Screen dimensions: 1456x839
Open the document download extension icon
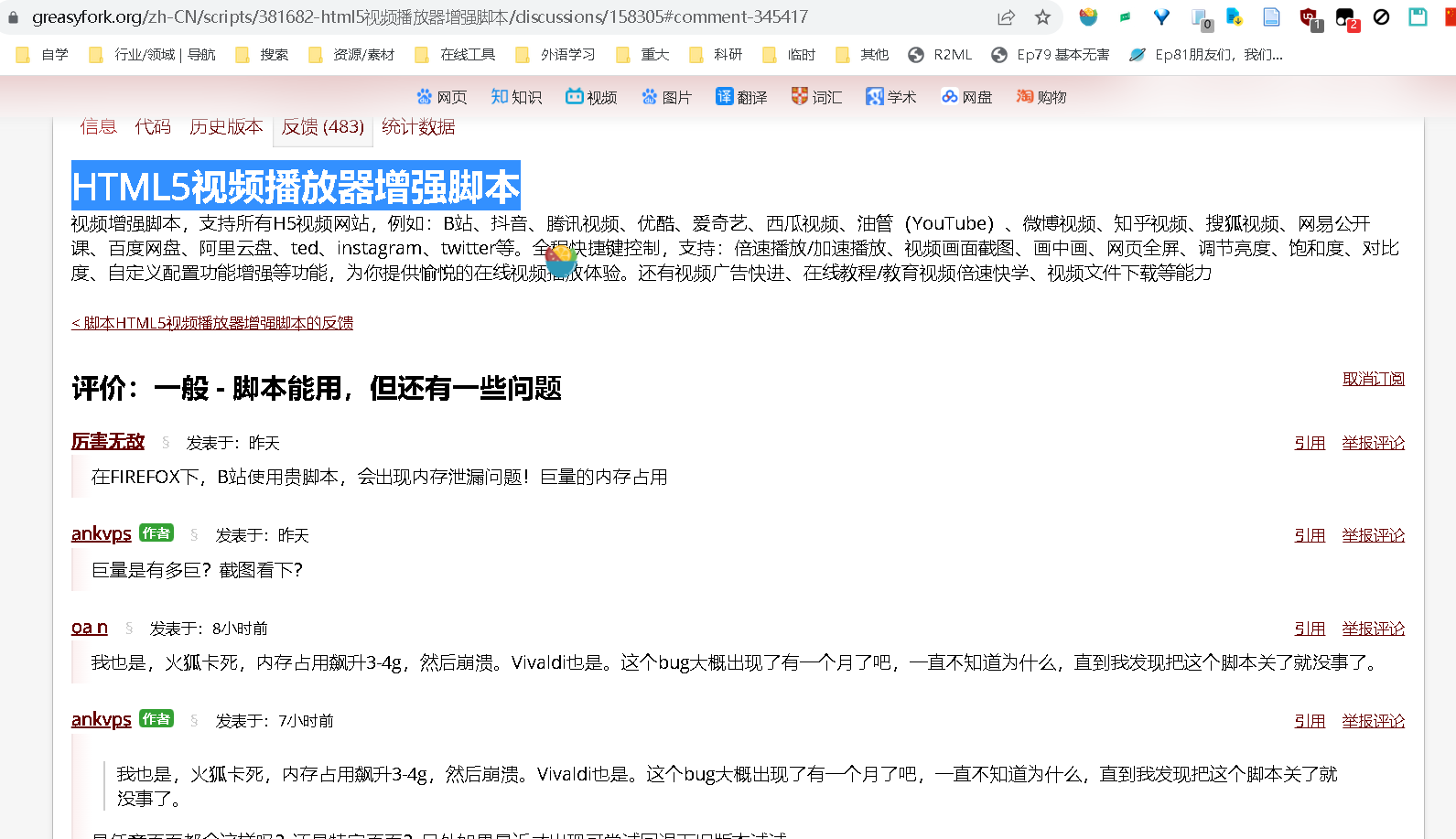point(1235,16)
